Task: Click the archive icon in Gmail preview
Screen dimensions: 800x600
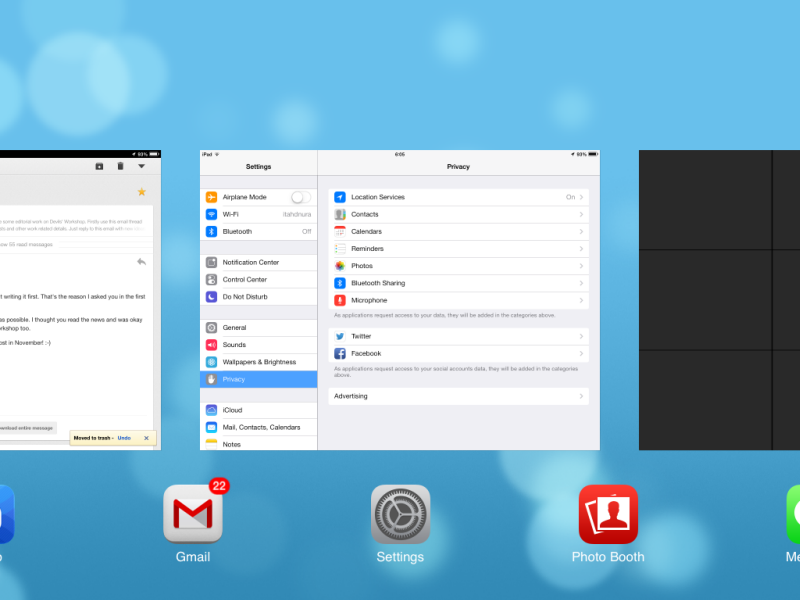Action: pos(99,166)
